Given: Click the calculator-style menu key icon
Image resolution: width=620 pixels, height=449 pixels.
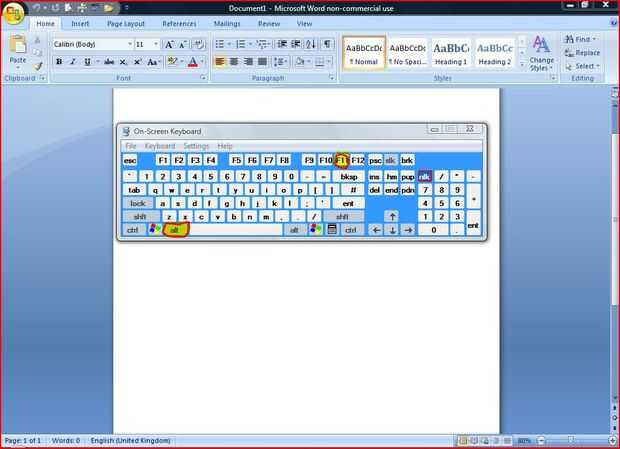Looking at the screenshot, I should [332, 230].
